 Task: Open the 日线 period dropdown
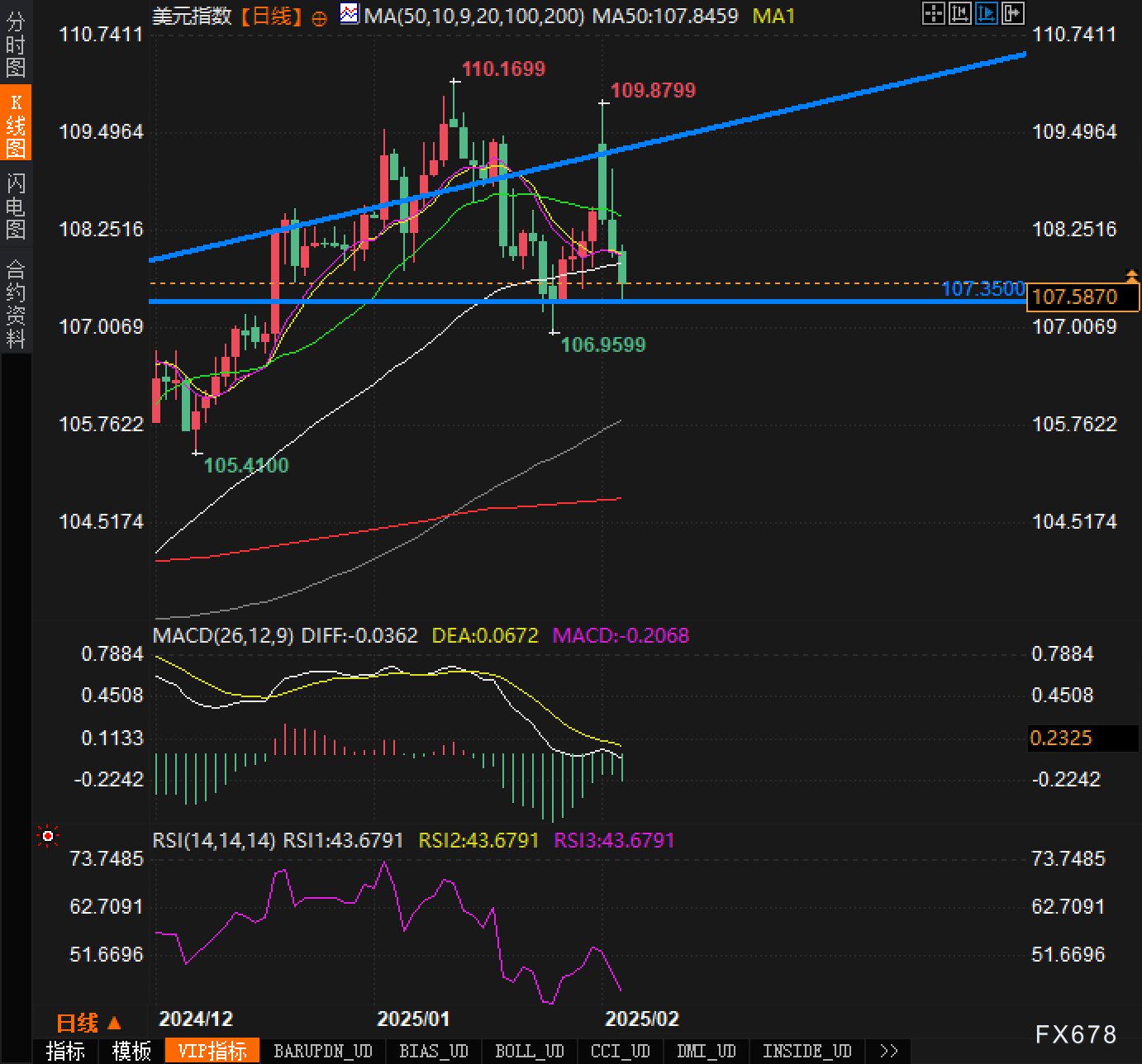tap(88, 1024)
